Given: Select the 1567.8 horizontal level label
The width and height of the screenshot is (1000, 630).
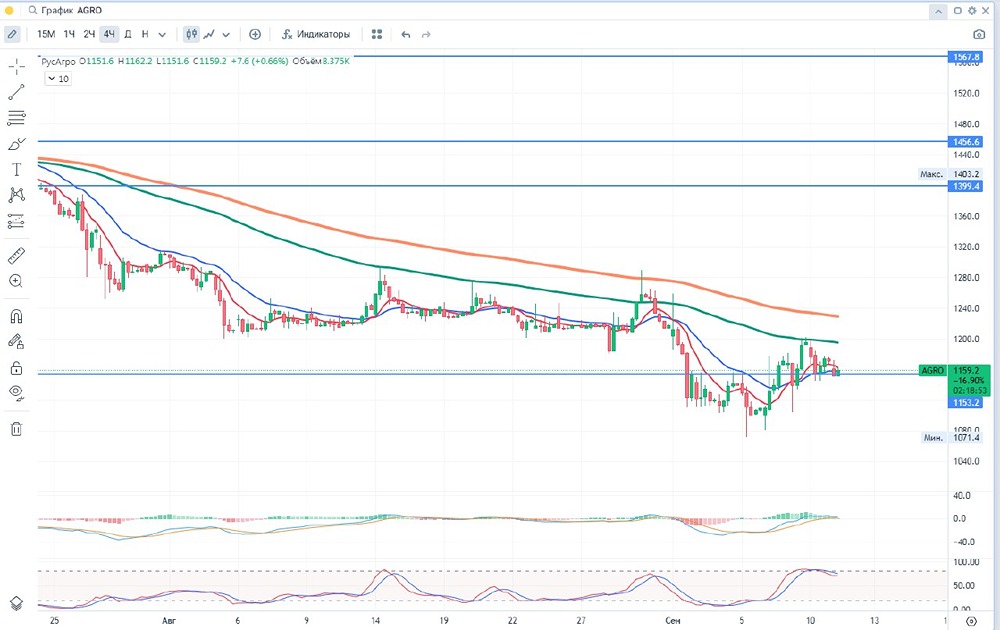Looking at the screenshot, I should click(x=966, y=57).
